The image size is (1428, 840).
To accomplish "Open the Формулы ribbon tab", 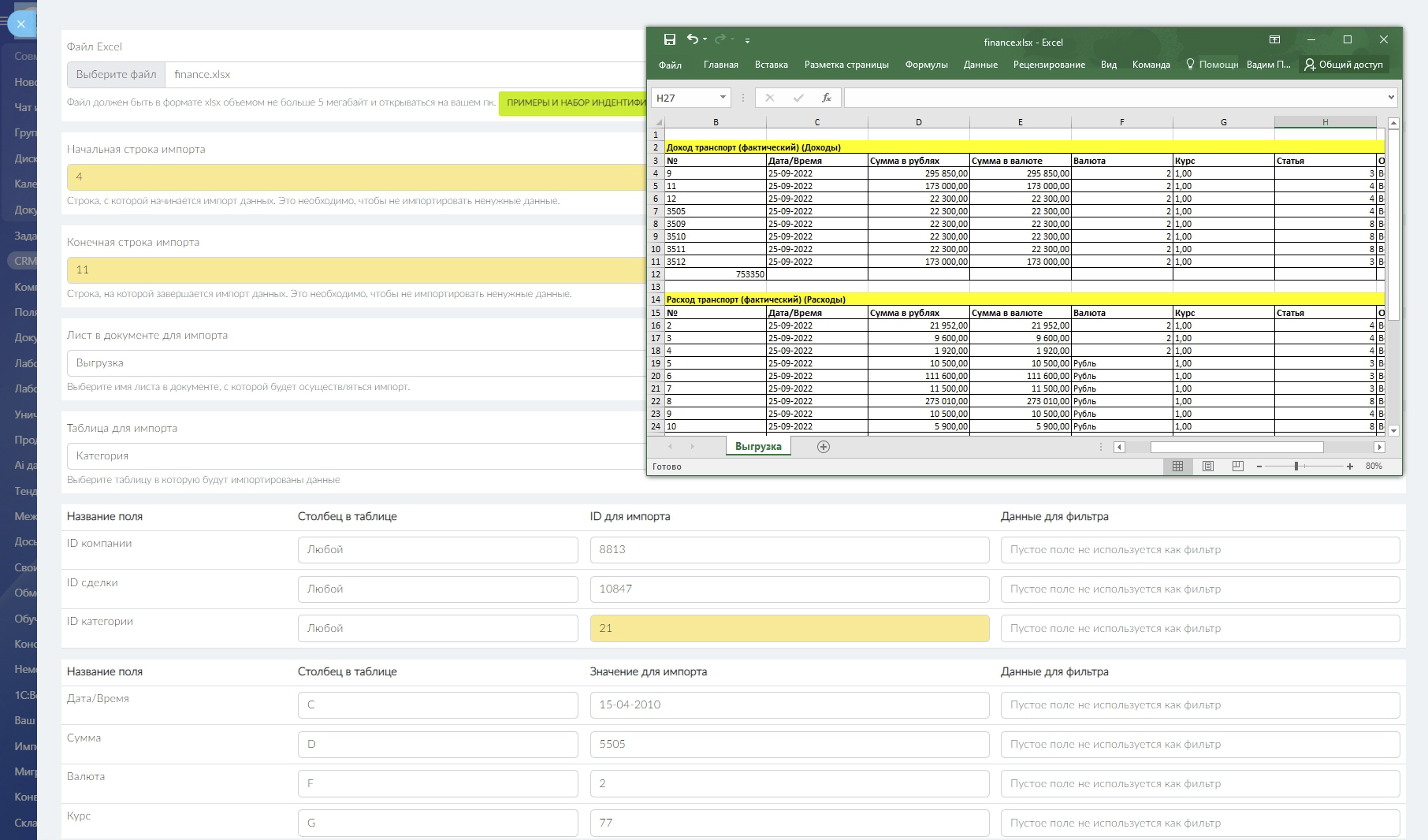I will pos(927,65).
